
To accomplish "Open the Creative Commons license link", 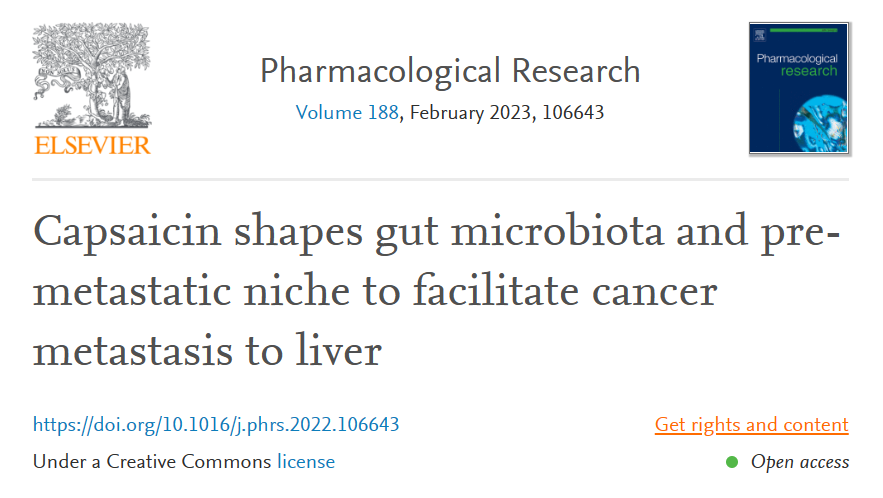I will pyautogui.click(x=306, y=461).
